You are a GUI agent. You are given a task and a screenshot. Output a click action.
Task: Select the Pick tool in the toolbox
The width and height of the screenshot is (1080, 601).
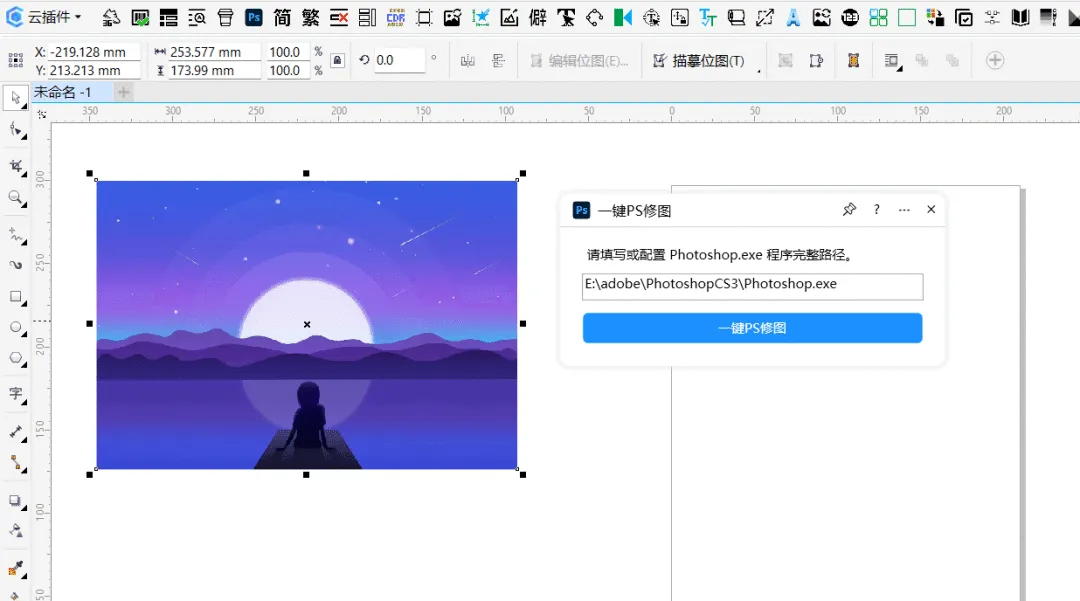click(x=16, y=98)
